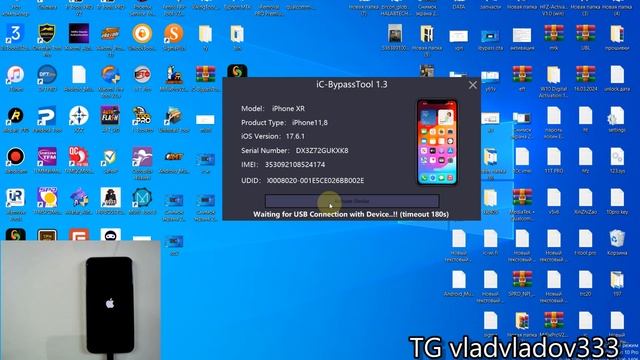Open the Auto Flash app icon
The width and height of the screenshot is (640, 360).
[x=110, y=116]
